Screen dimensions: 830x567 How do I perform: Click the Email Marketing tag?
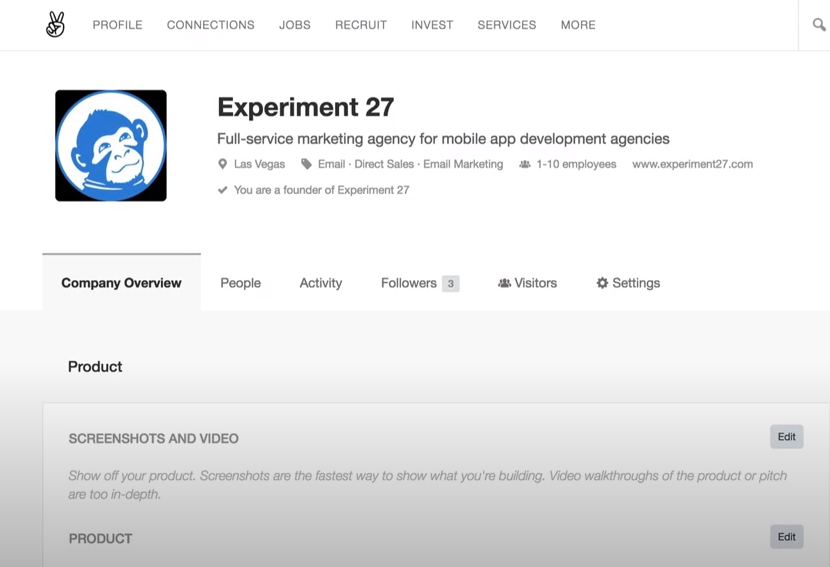463,164
